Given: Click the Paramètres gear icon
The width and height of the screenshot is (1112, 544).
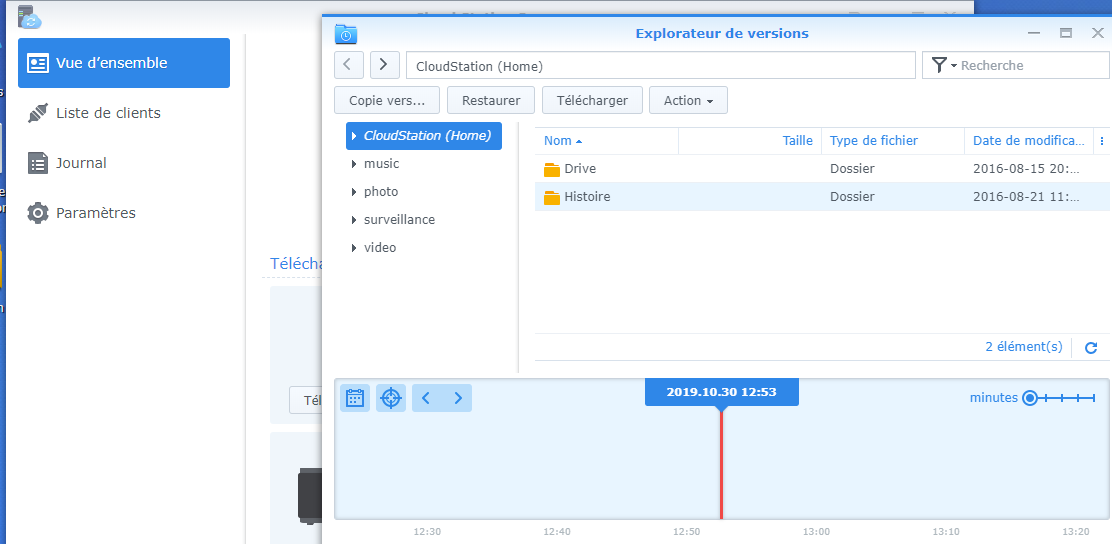Looking at the screenshot, I should [x=38, y=213].
